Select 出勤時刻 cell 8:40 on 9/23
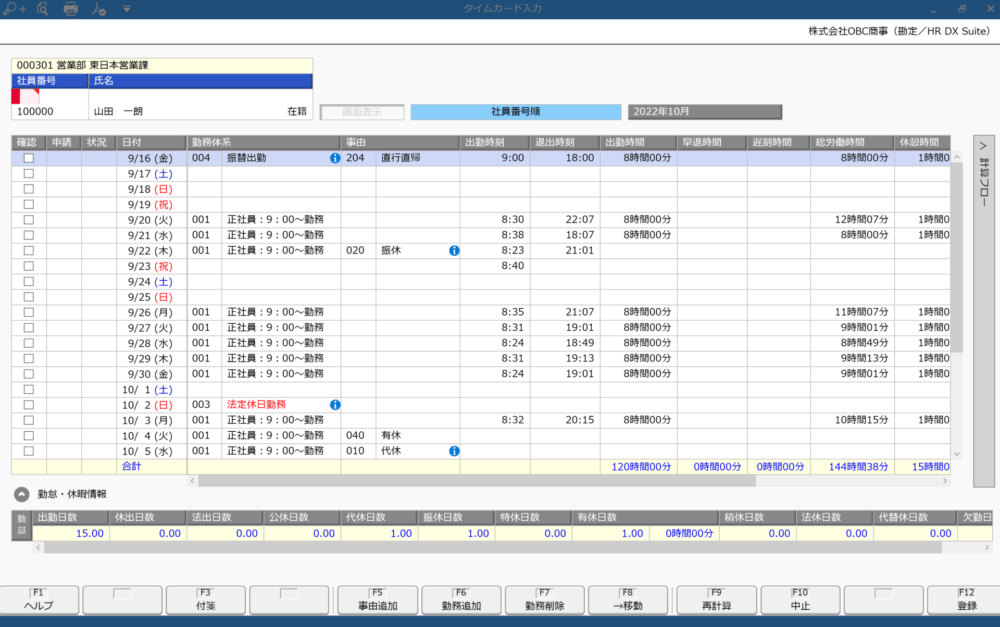The width and height of the screenshot is (1000, 627). click(495, 266)
